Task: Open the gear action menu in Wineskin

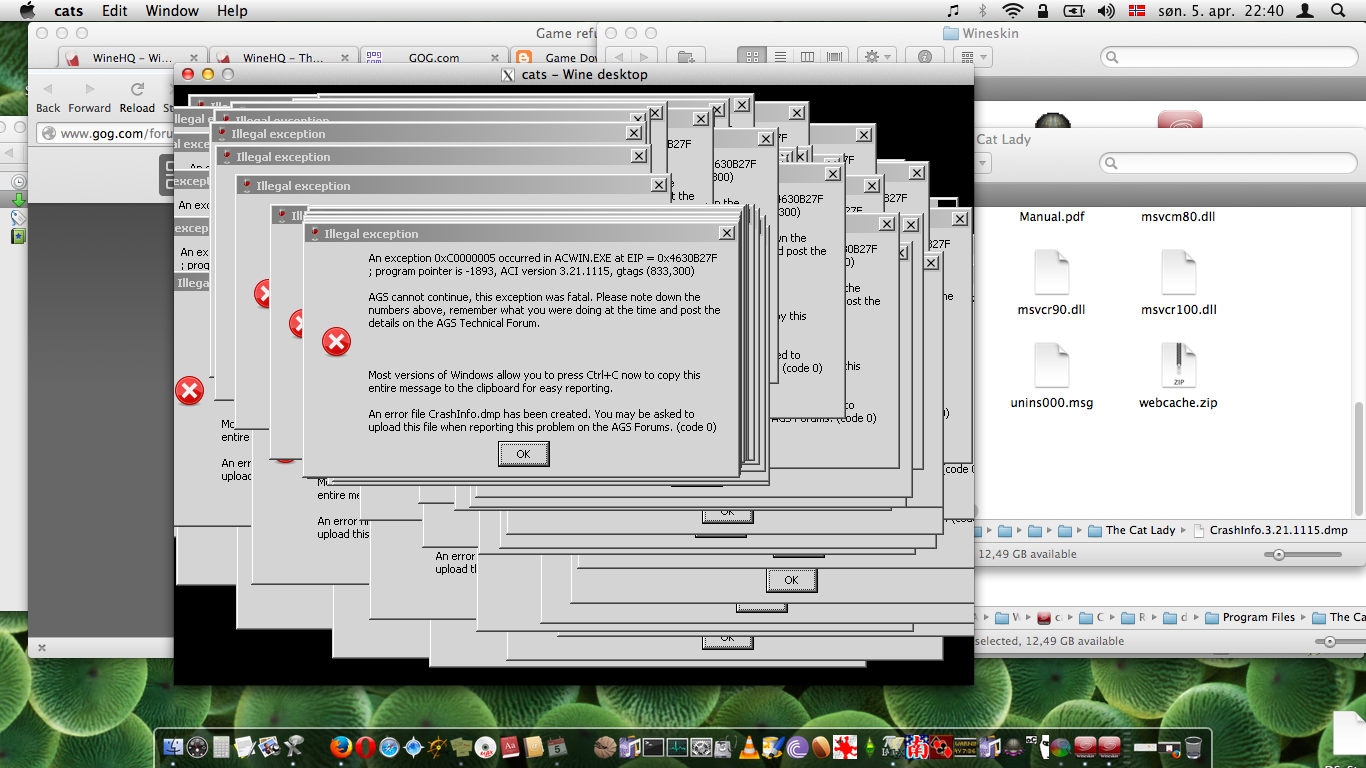Action: 877,57
